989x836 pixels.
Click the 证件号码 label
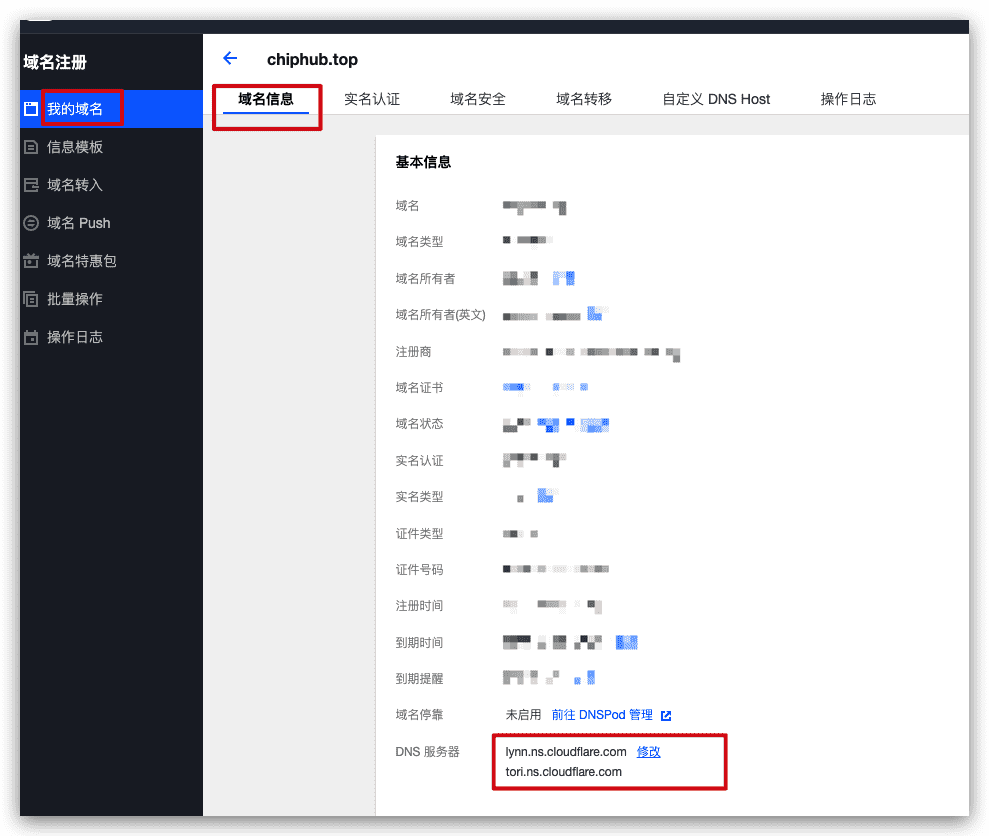click(419, 570)
